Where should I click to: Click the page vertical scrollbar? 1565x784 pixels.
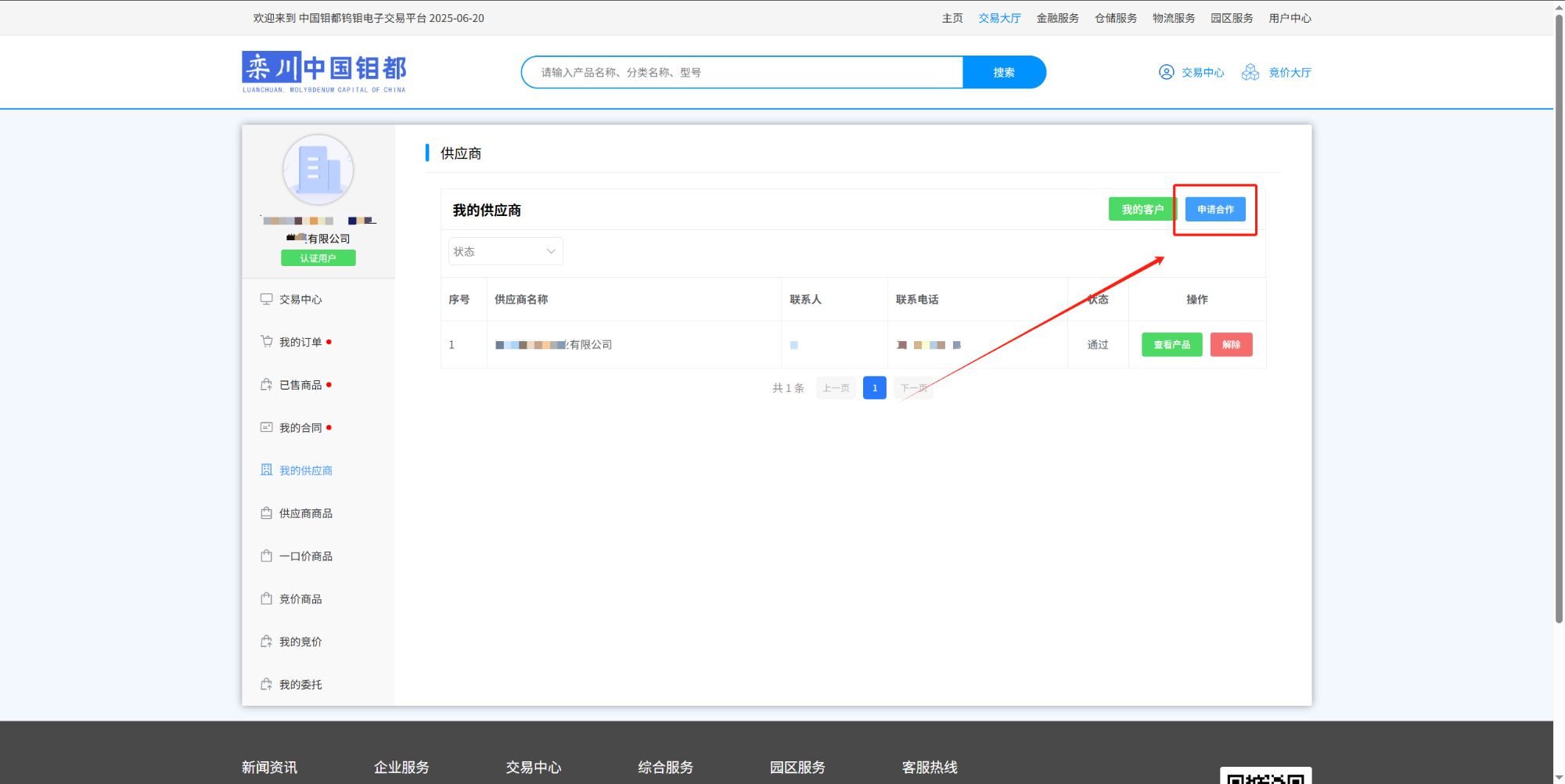1558,313
